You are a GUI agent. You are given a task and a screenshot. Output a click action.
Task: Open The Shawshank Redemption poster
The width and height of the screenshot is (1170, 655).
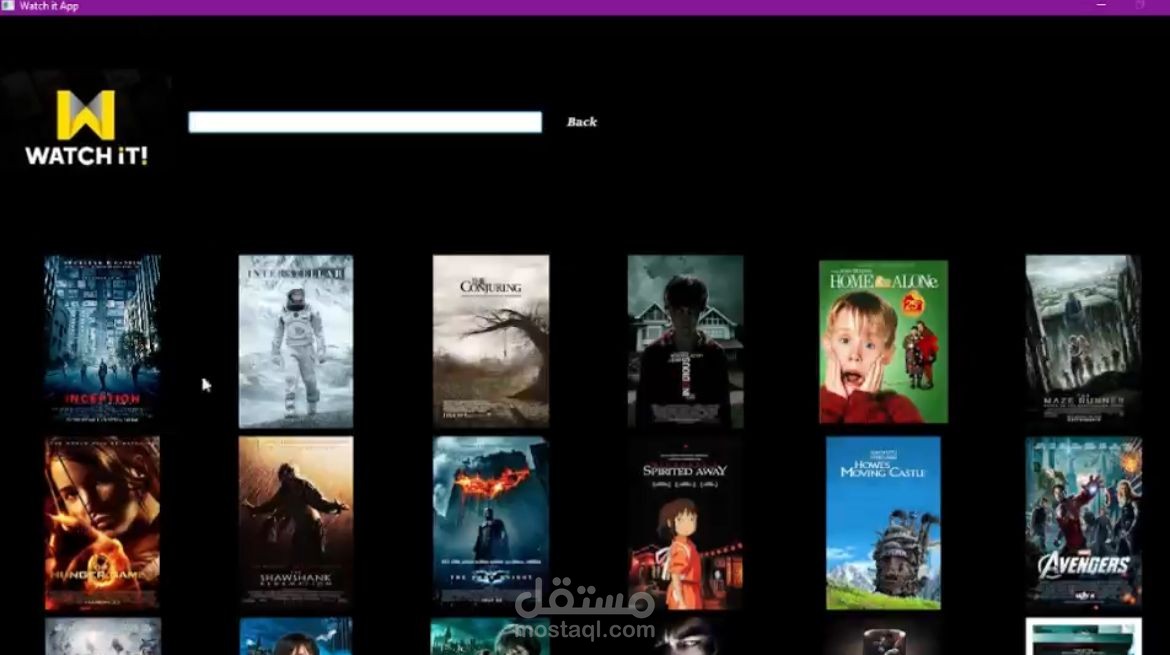tap(296, 523)
